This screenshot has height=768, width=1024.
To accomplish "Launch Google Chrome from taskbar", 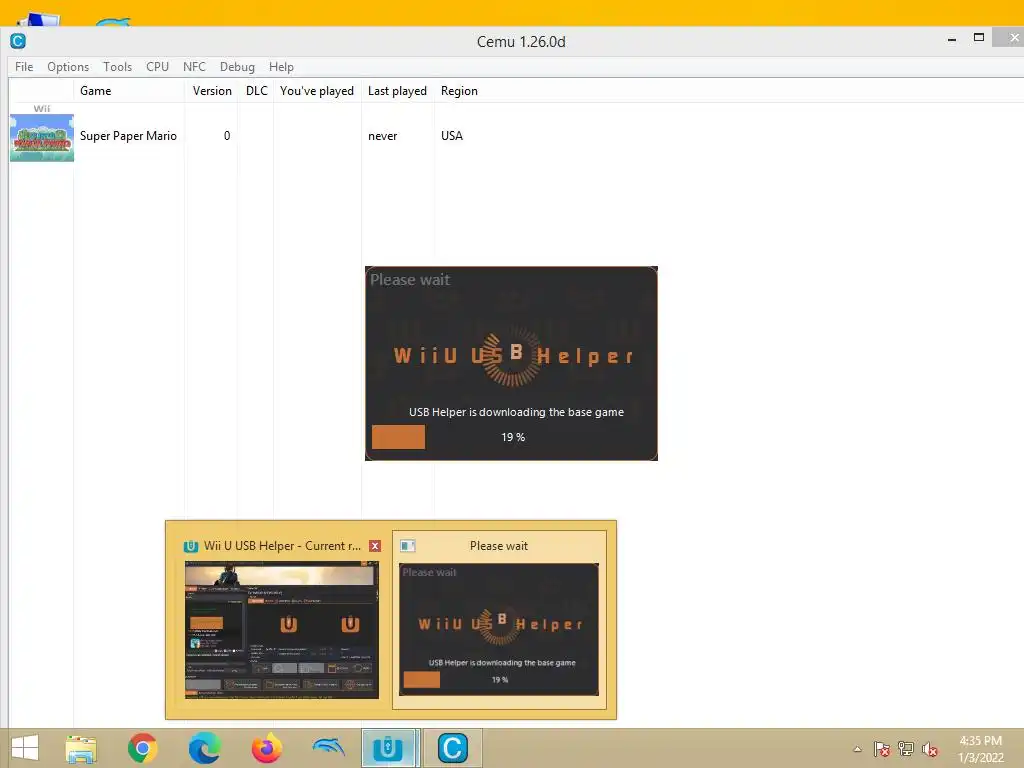I will [142, 748].
